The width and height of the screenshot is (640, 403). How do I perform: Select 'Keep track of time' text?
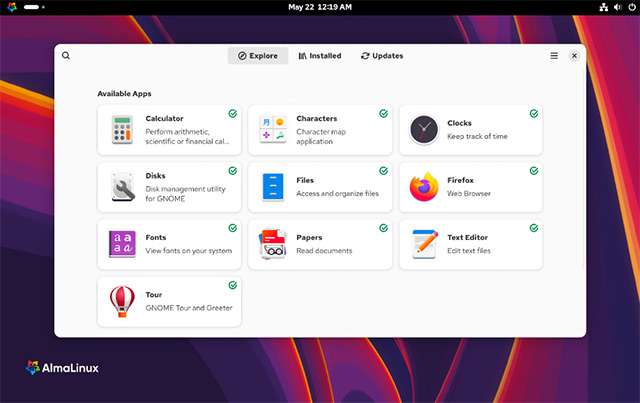click(477, 136)
